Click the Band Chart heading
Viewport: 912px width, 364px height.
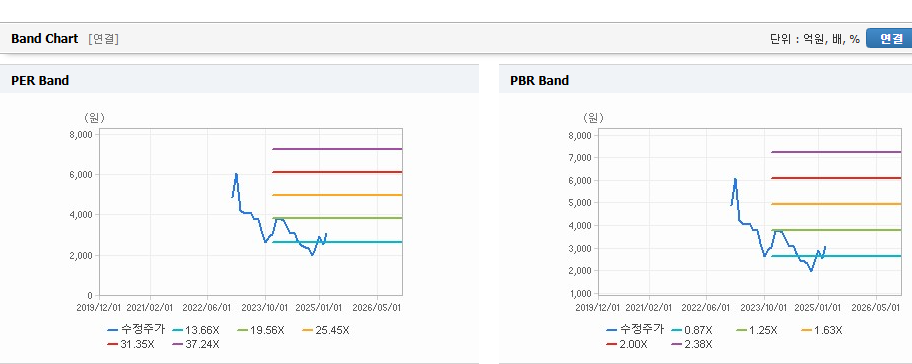point(44,38)
